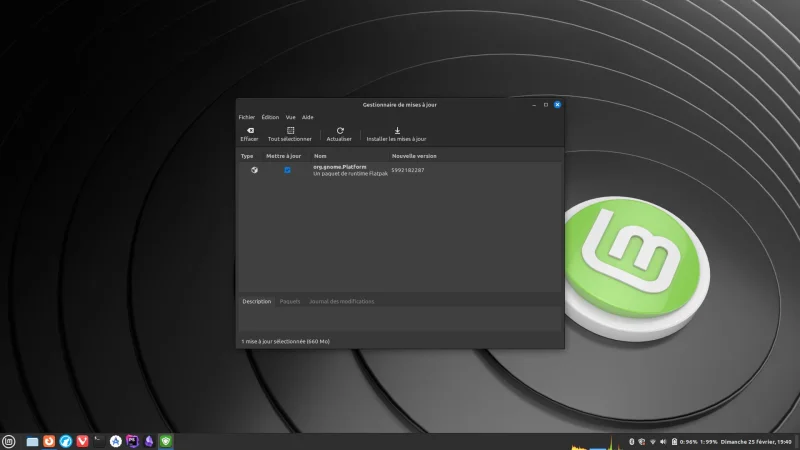The image size is (800, 450).
Task: Open the file manager from the panel
Action: point(32,441)
